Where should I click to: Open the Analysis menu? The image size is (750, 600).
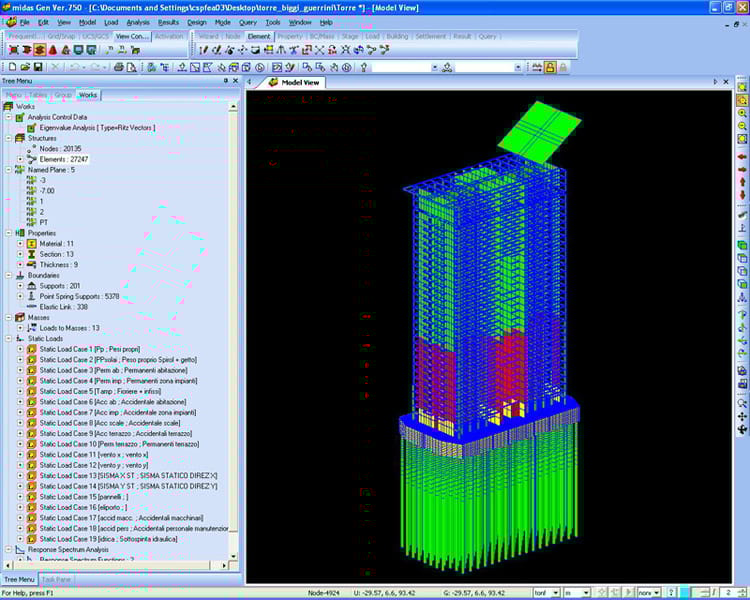138,22
